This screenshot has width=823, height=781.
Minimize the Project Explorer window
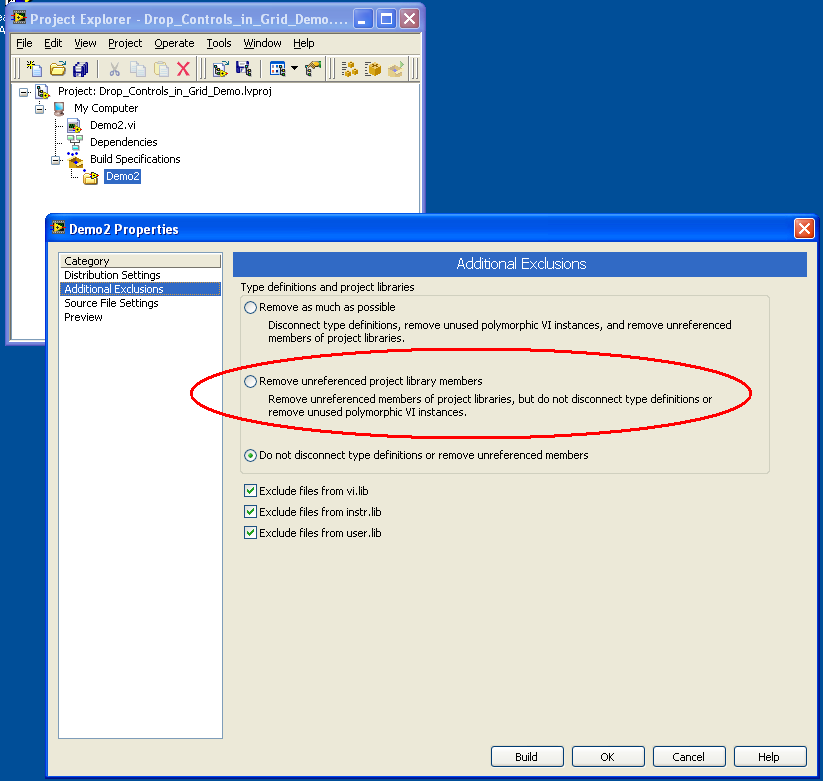[363, 19]
